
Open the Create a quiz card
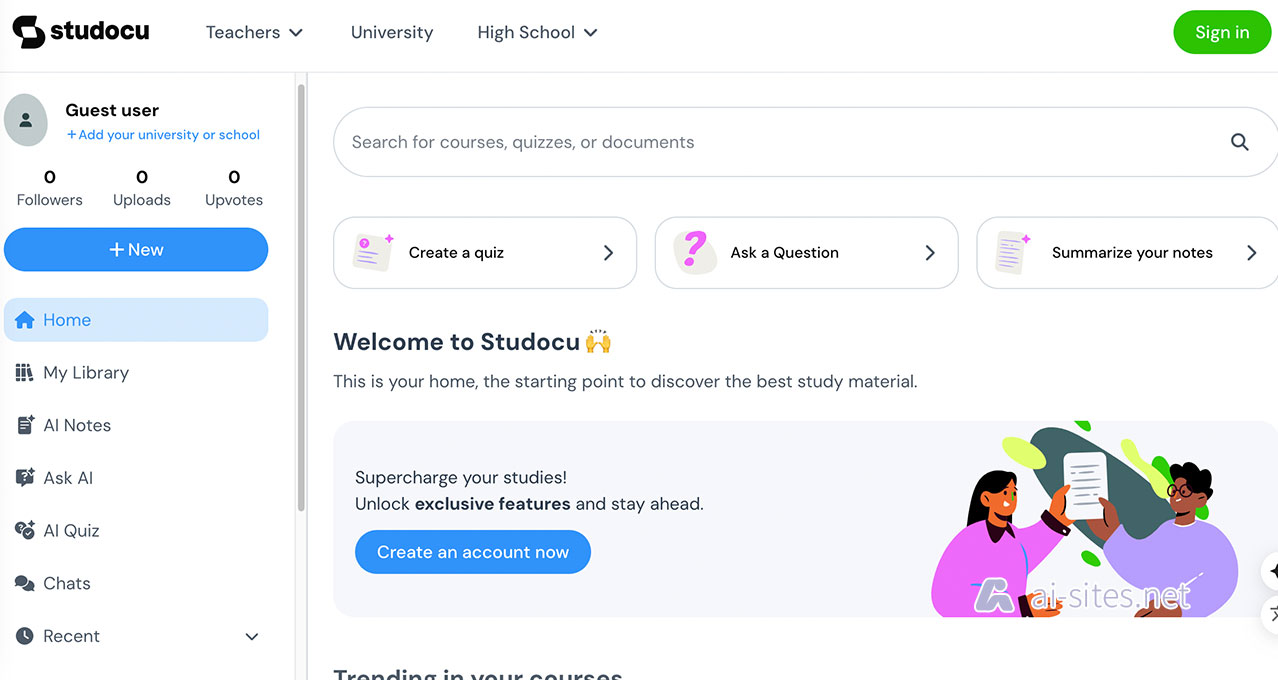tap(485, 253)
